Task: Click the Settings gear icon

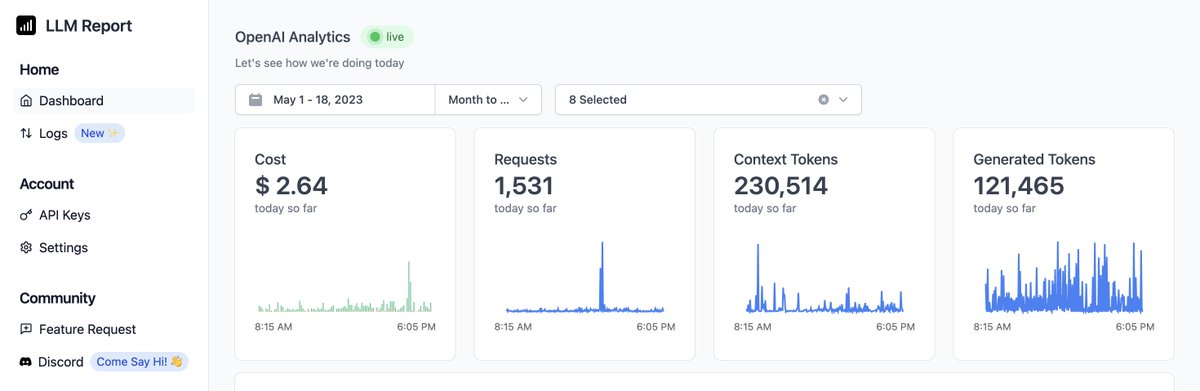Action: coord(26,248)
